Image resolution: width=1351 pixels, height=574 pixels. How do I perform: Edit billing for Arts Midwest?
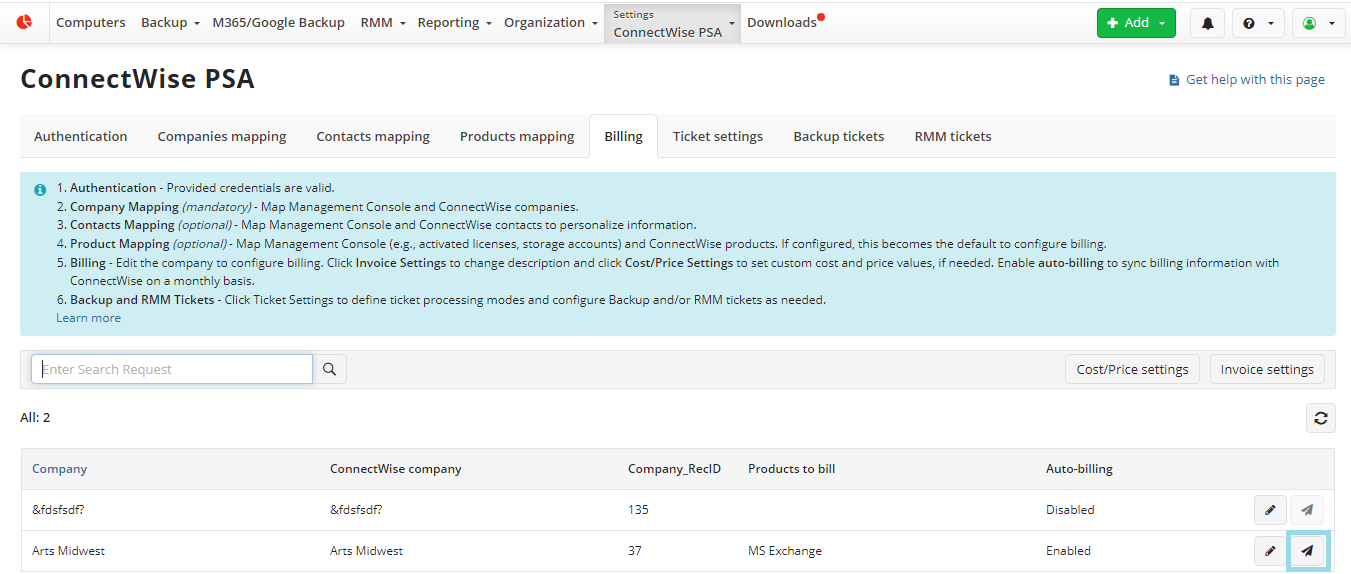click(x=1270, y=551)
